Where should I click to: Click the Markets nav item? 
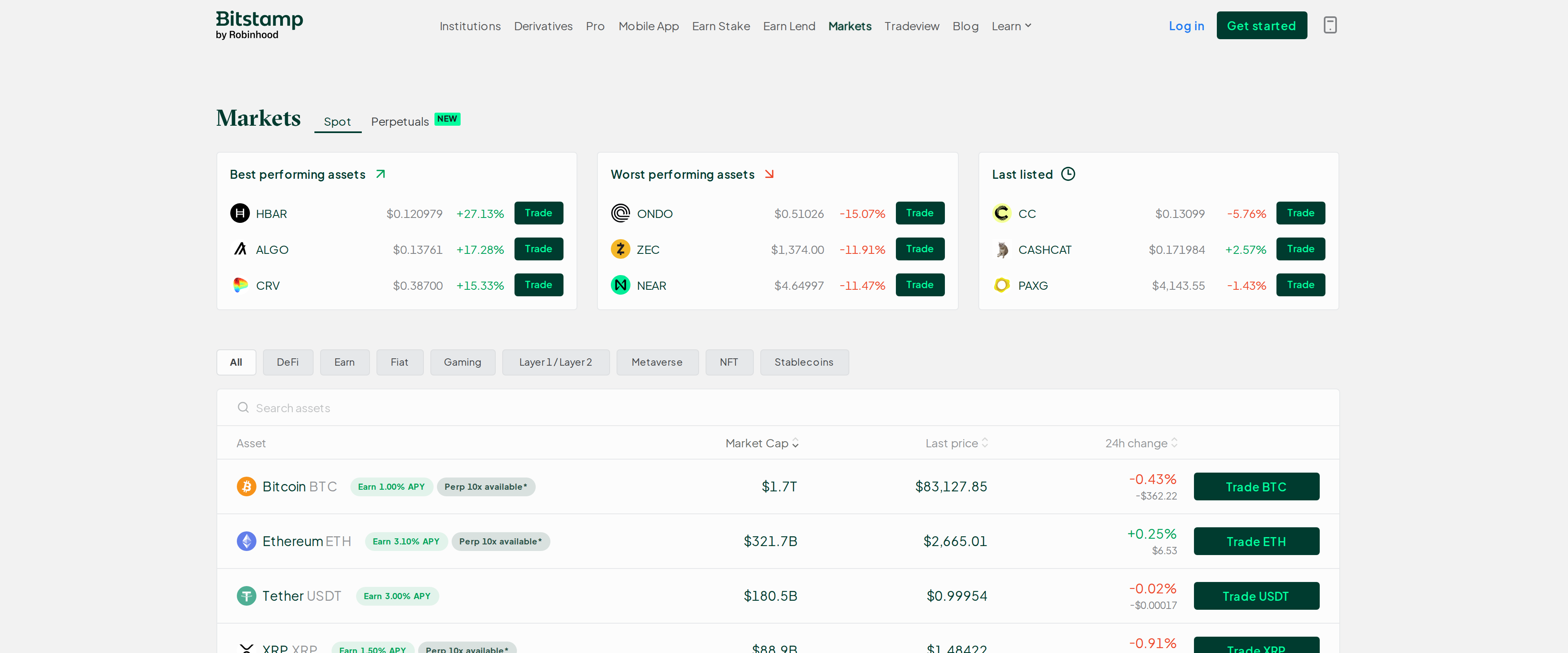850,26
